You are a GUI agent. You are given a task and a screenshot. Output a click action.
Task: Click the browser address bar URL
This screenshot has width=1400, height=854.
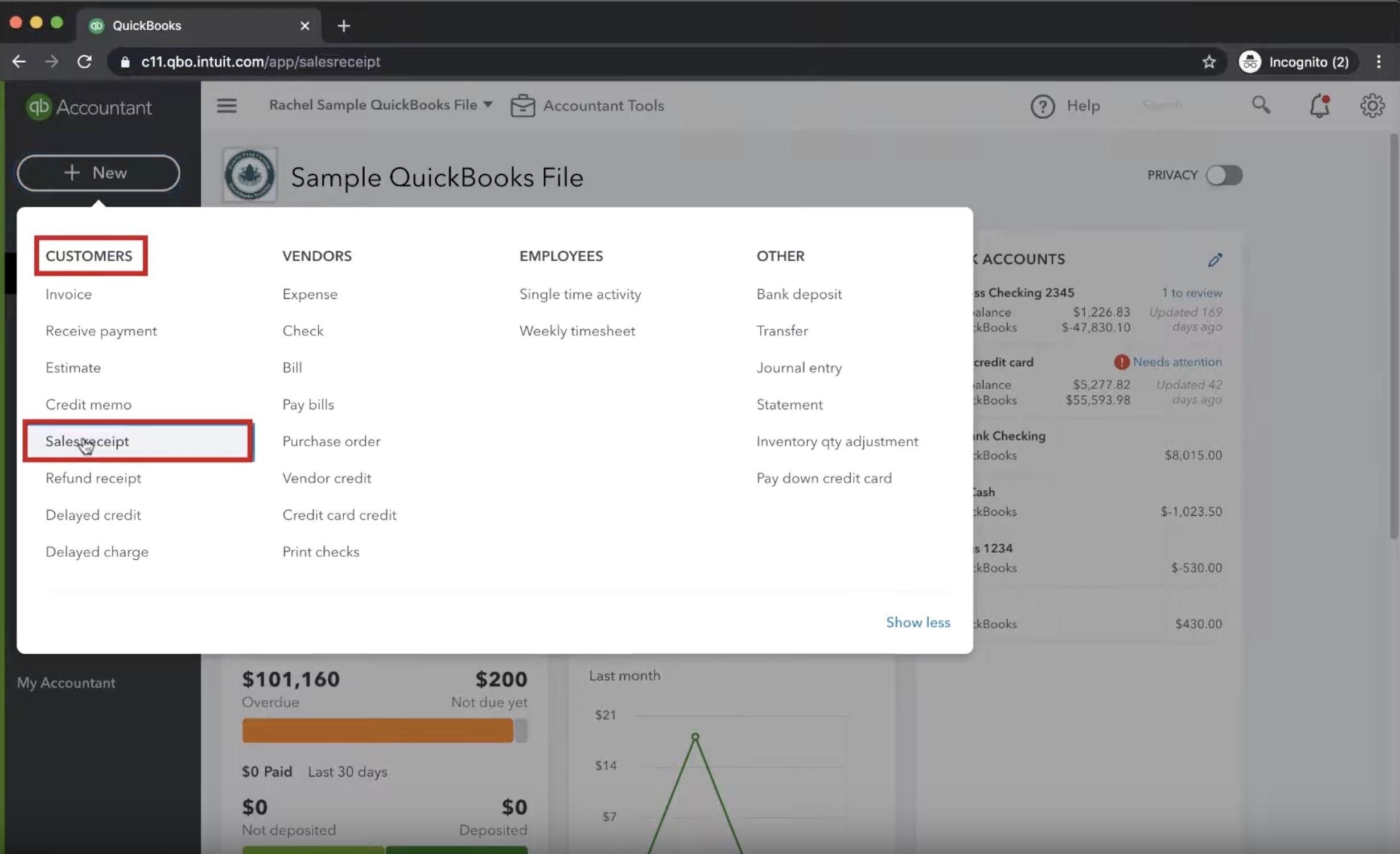261,61
